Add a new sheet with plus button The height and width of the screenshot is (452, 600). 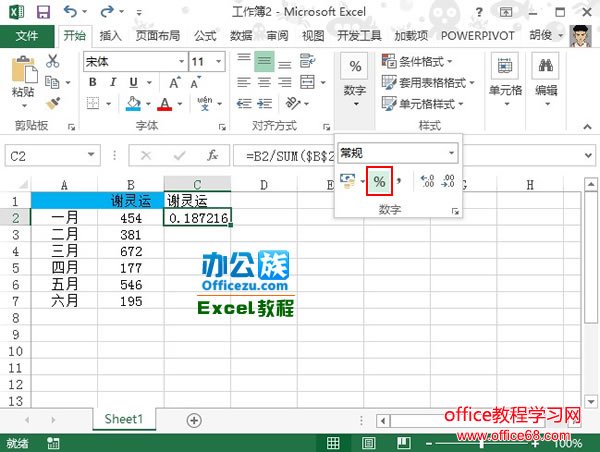tap(194, 420)
